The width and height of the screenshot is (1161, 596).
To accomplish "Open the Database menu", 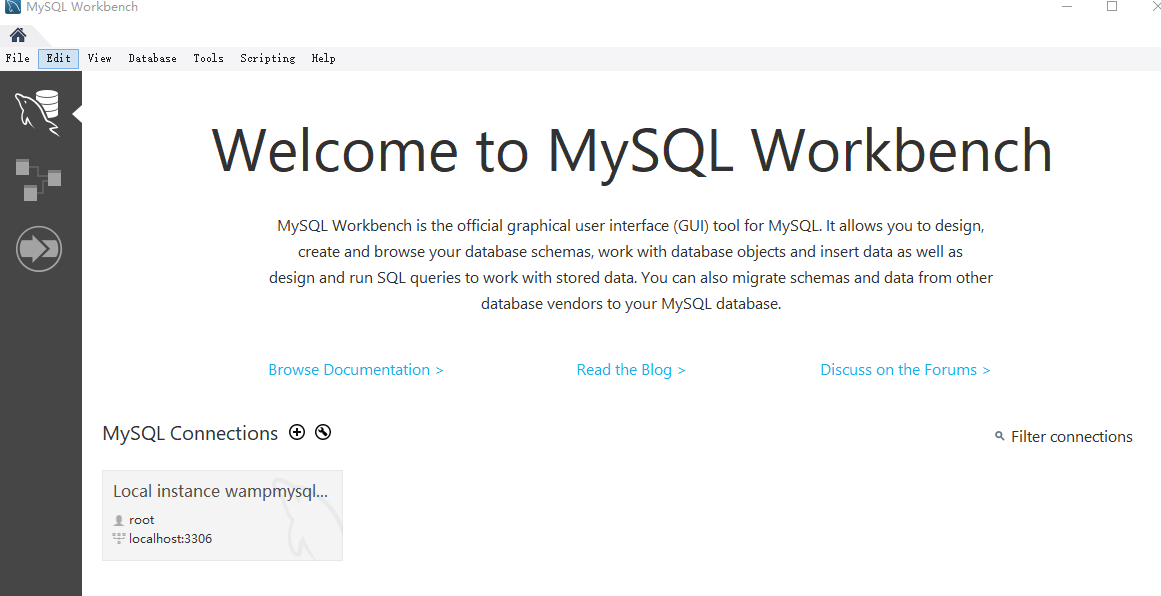I will coord(152,58).
